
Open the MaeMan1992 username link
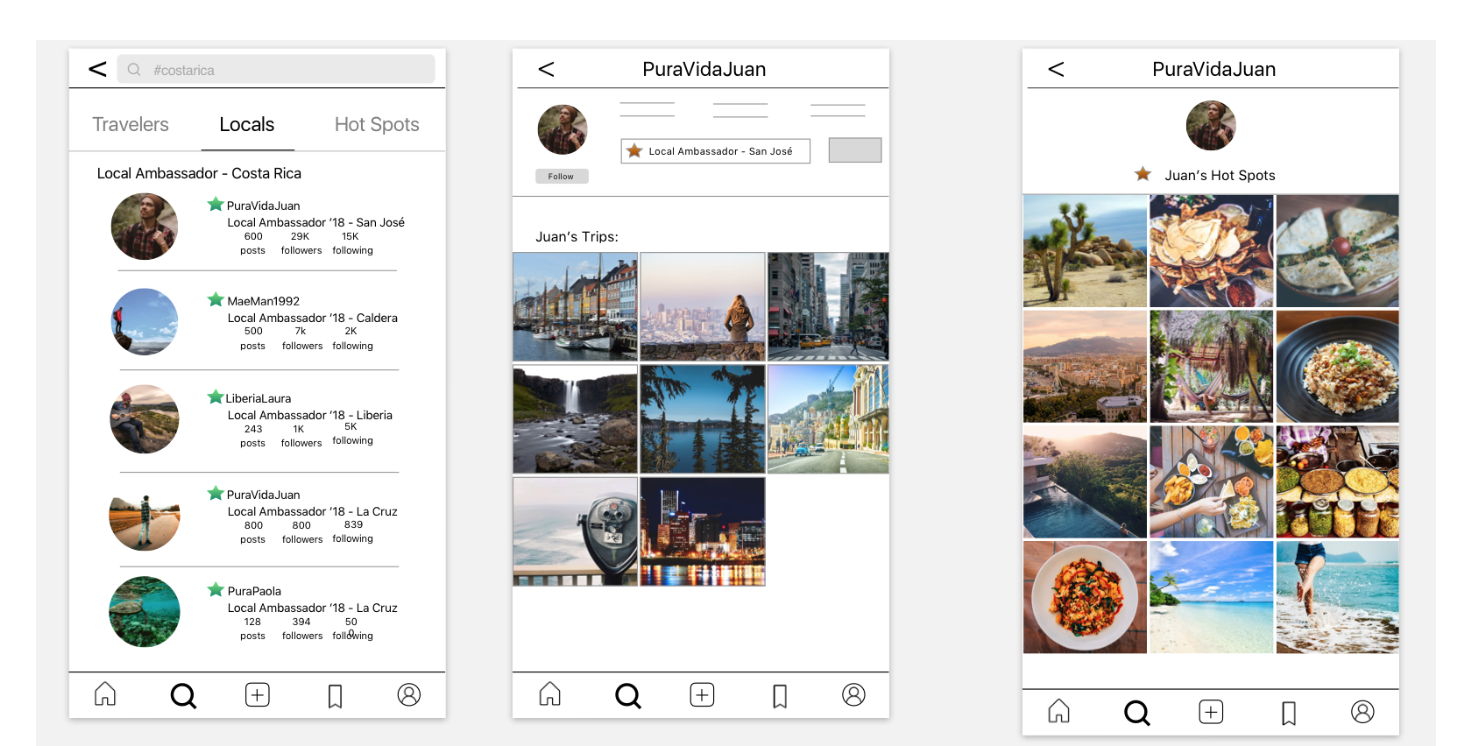point(263,301)
